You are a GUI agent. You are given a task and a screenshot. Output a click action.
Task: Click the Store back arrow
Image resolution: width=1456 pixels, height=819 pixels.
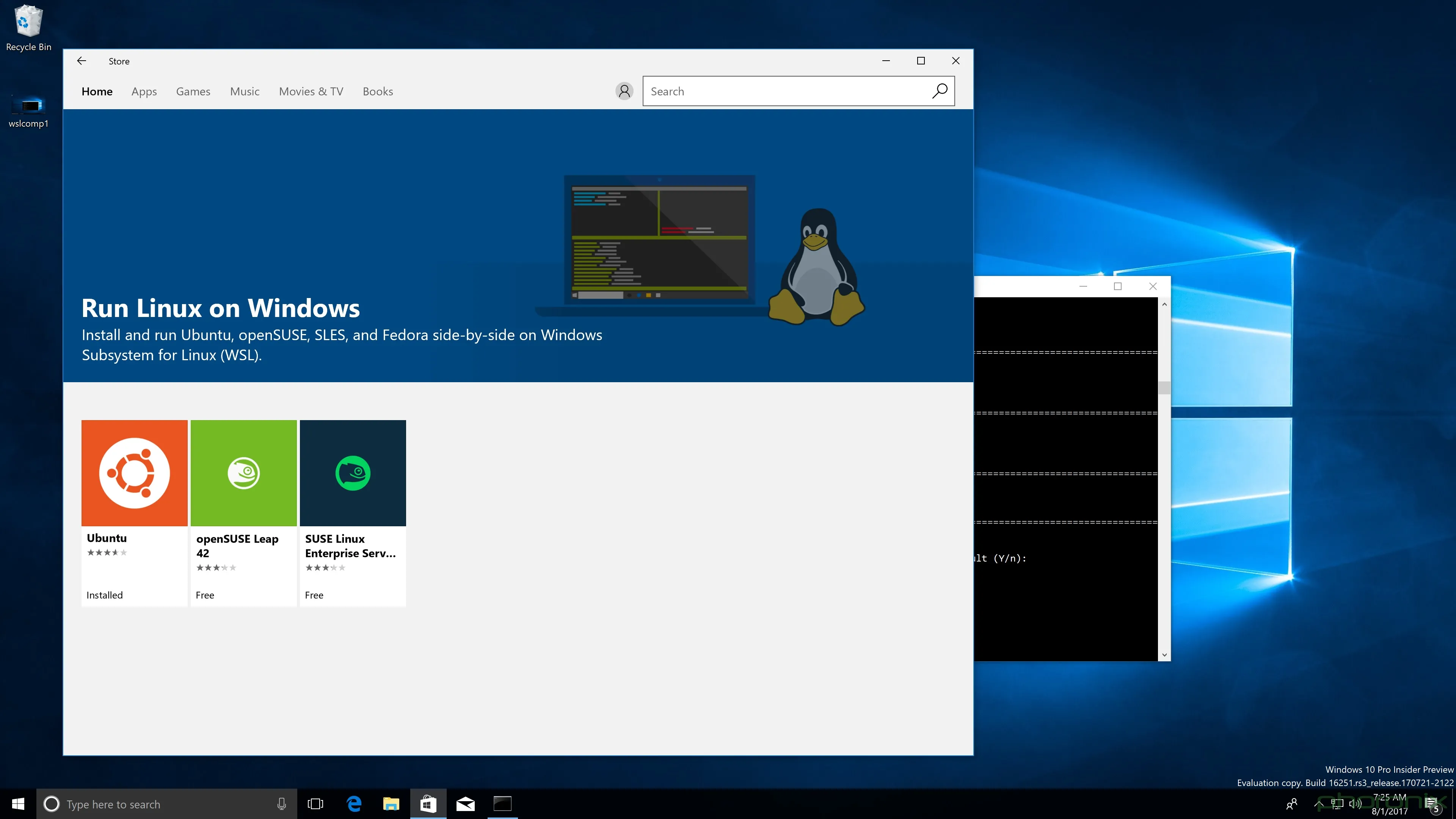82,61
